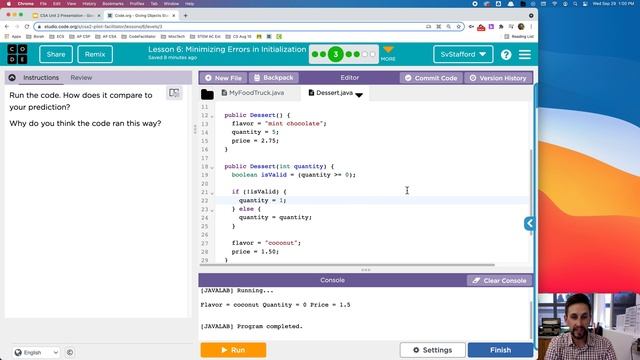640x360 pixels.
Task: Open the History menu in Chrome menu bar
Action: pyautogui.click(x=89, y=4)
